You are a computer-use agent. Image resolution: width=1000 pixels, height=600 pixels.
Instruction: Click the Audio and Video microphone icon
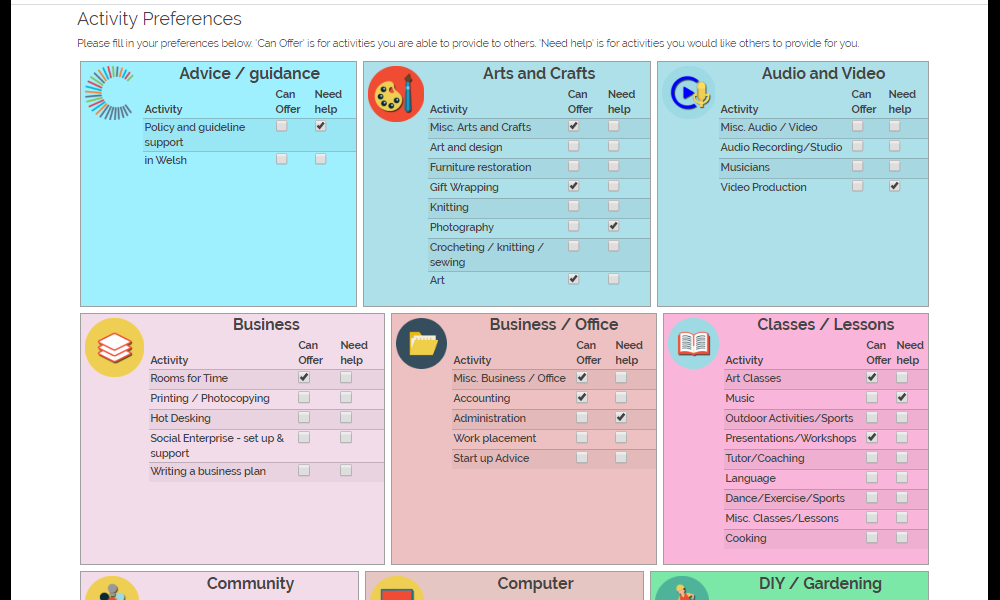coord(688,93)
